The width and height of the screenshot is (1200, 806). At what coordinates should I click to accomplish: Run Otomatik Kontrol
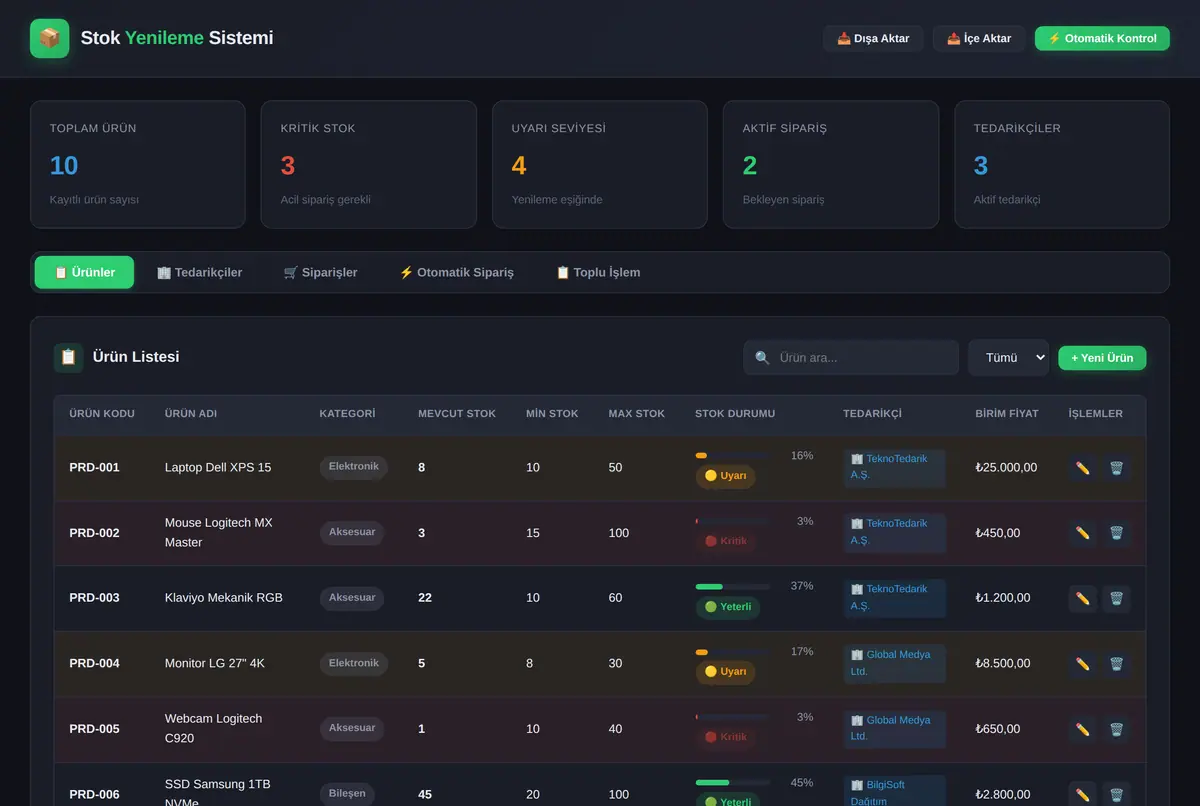click(1102, 38)
